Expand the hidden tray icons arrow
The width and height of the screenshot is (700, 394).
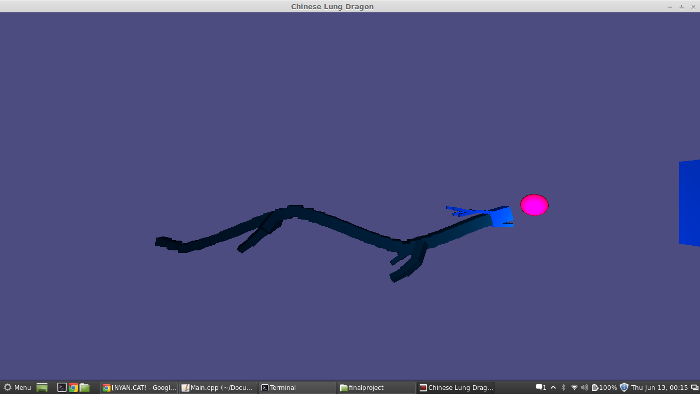pyautogui.click(x=553, y=387)
